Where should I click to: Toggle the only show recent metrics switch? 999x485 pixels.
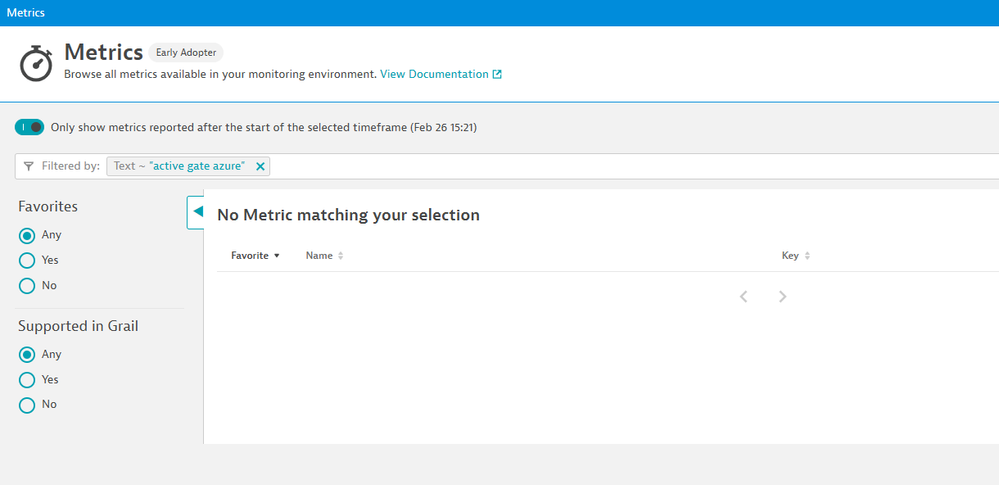(x=30, y=127)
